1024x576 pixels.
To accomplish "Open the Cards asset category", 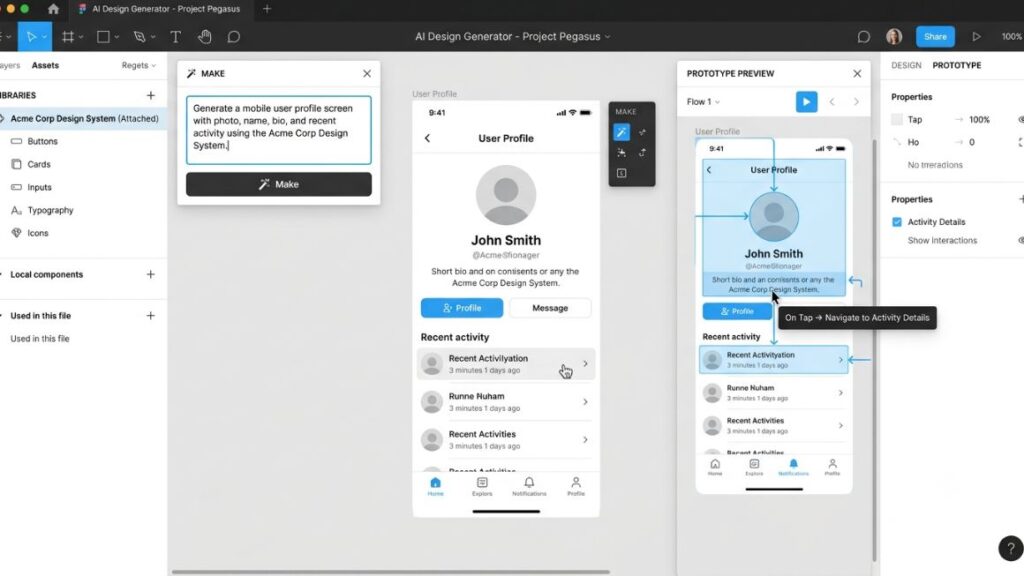I will [x=39, y=165].
